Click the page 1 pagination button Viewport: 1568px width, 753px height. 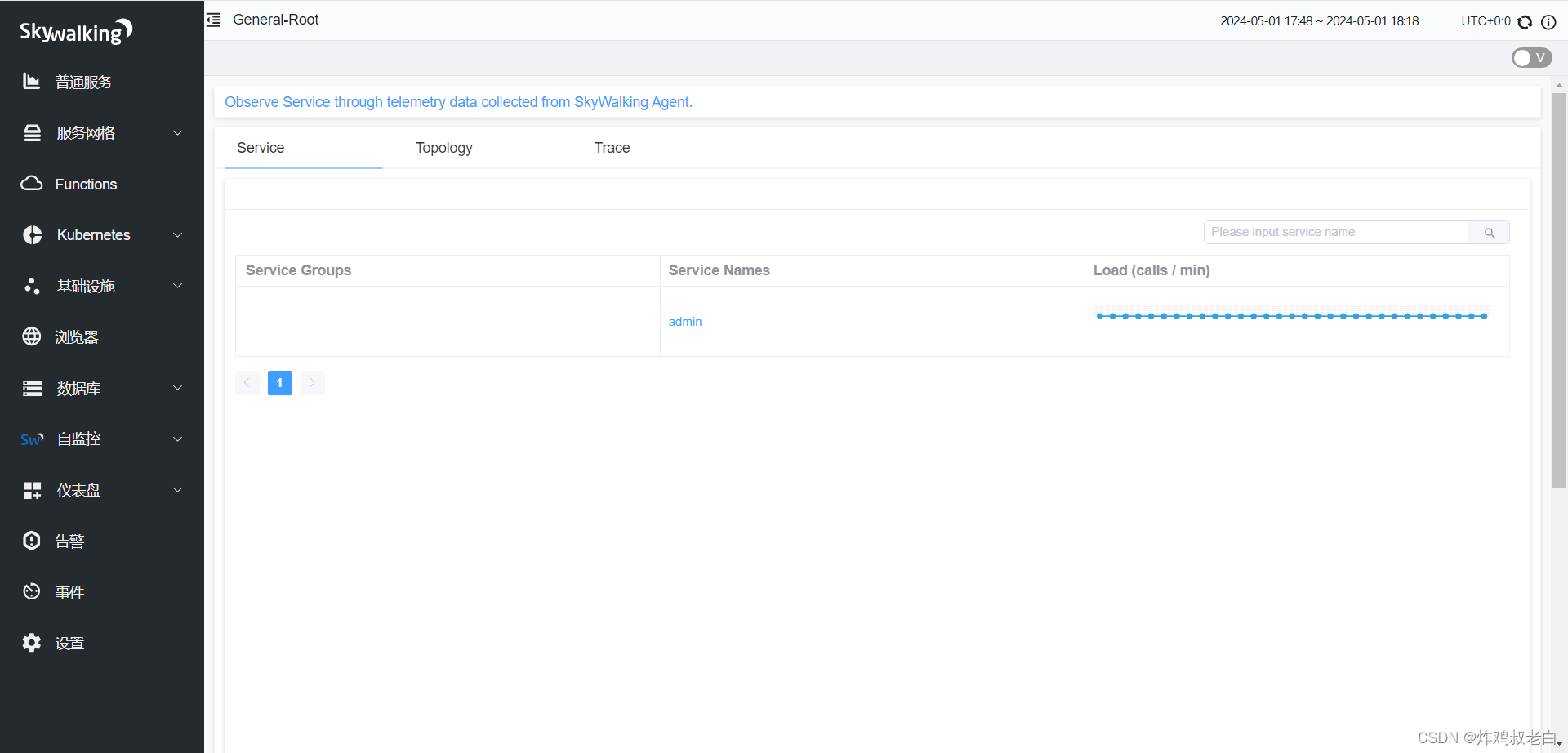click(x=279, y=383)
